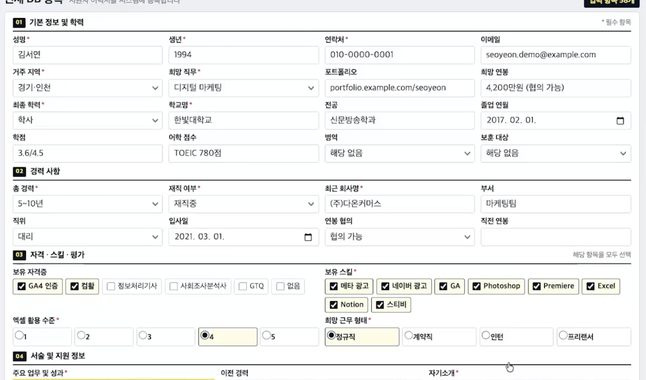Click the 이메일 email field
Image resolution: width=646 pixels, height=380 pixels.
click(x=555, y=55)
